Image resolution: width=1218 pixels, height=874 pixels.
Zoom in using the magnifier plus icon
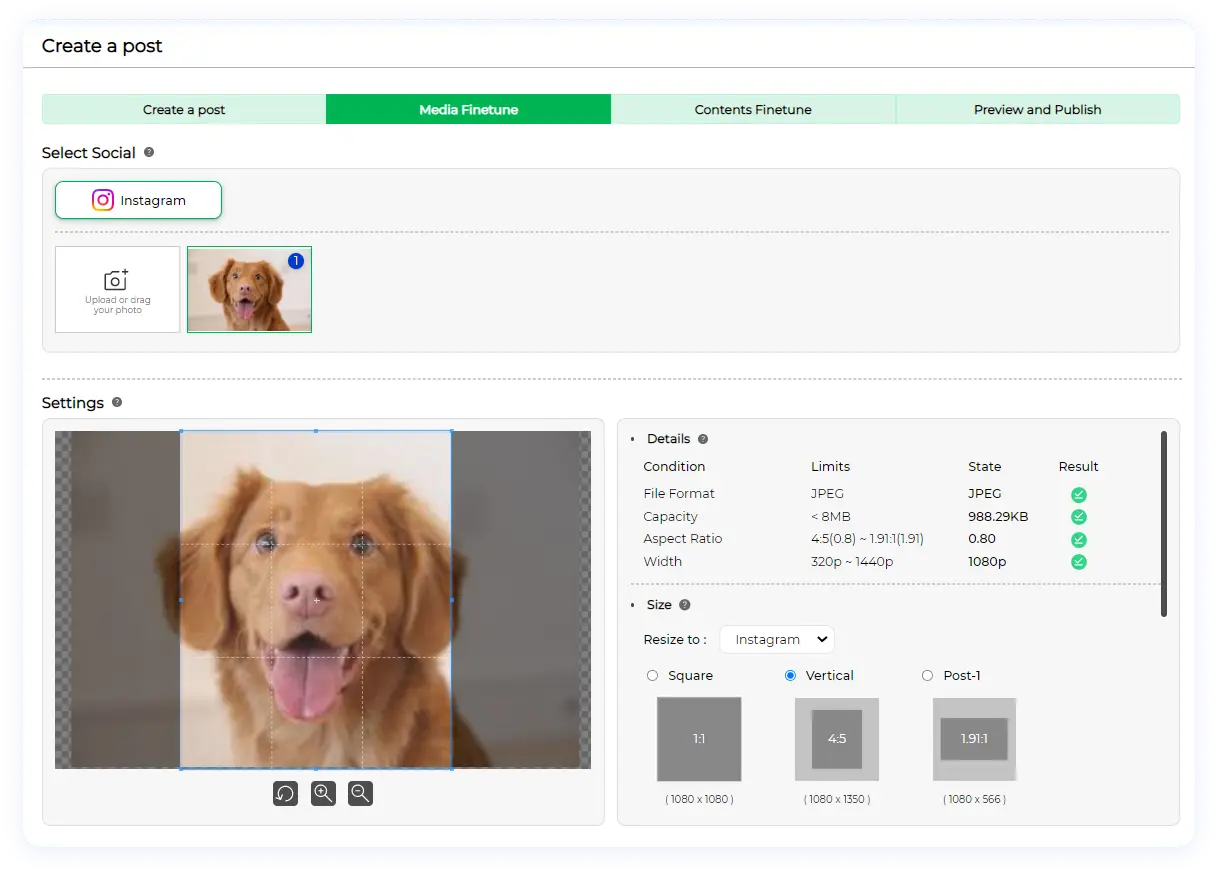[x=323, y=793]
